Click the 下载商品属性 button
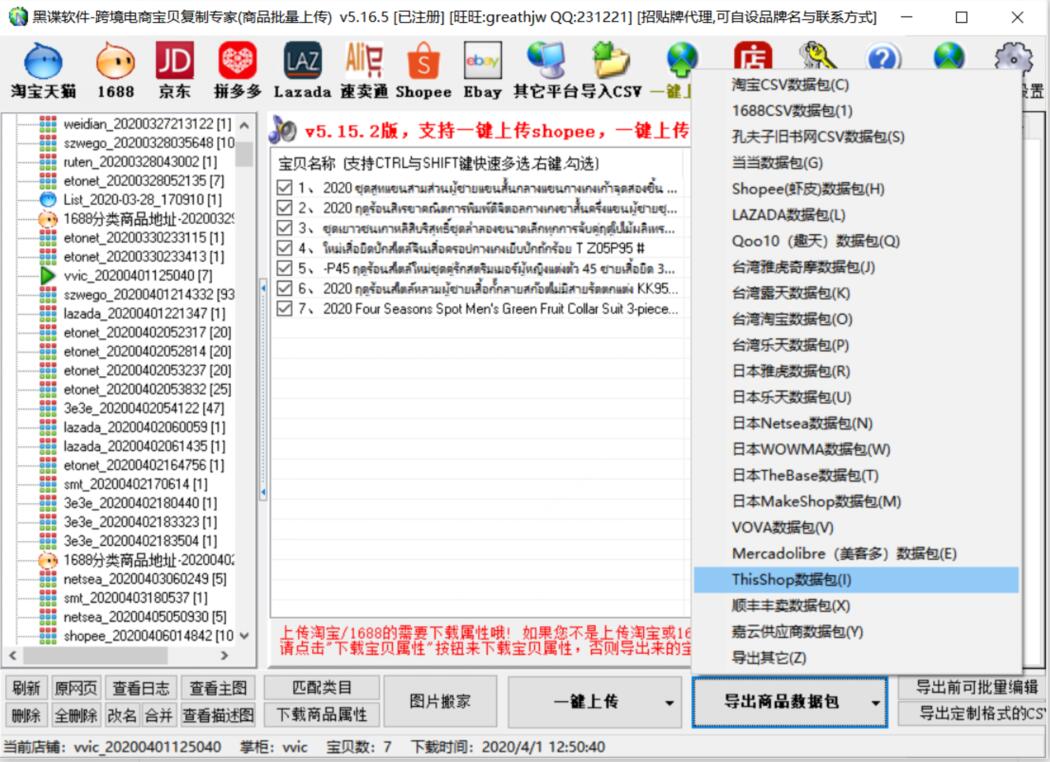The image size is (1050, 762). click(x=322, y=714)
